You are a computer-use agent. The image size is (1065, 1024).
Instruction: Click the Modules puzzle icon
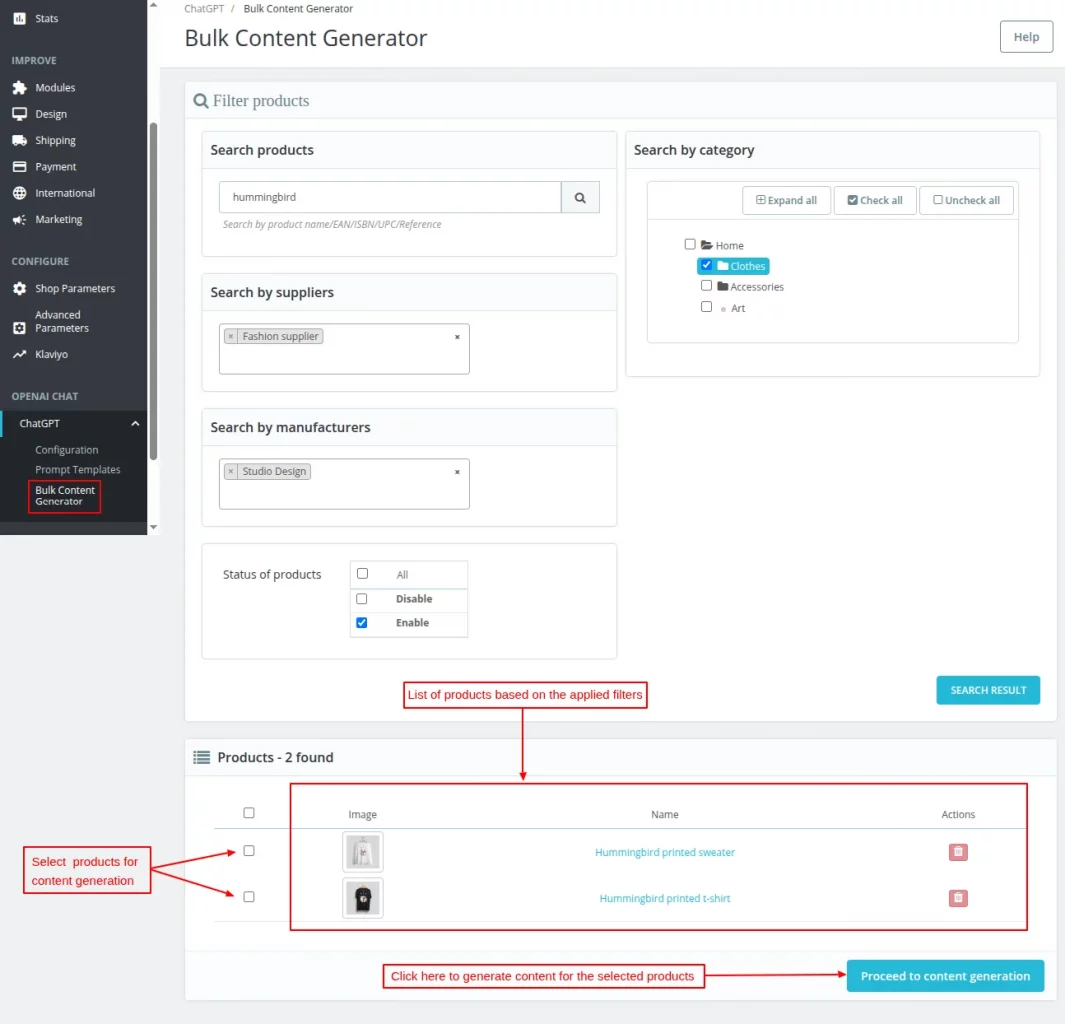20,88
